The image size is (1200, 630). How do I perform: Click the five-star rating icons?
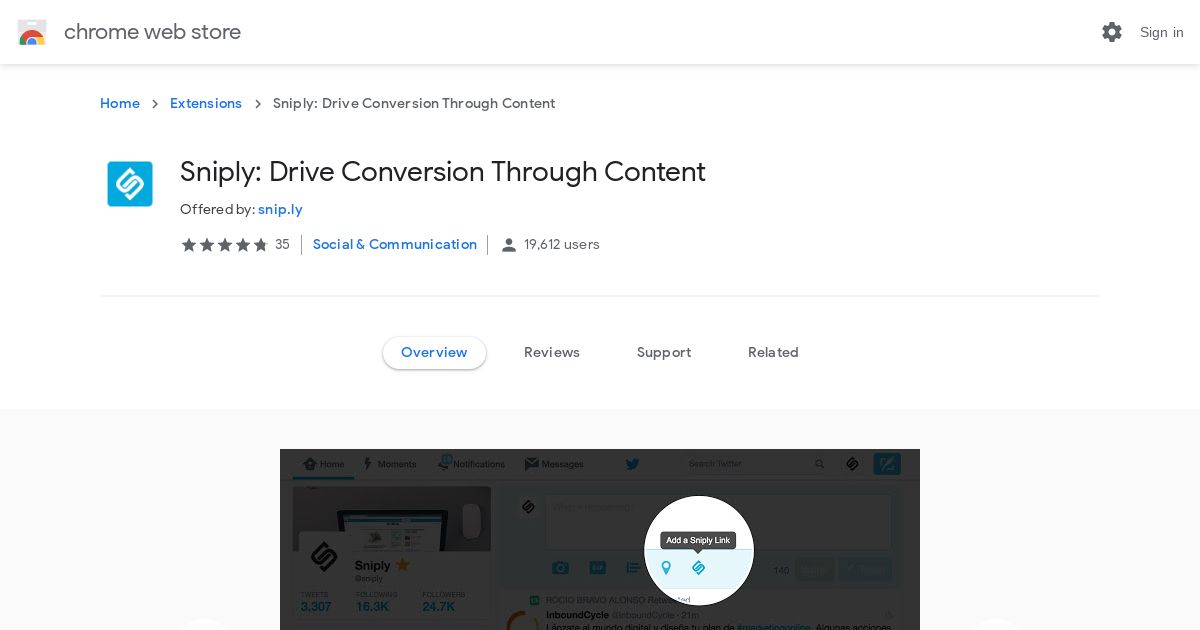click(225, 245)
